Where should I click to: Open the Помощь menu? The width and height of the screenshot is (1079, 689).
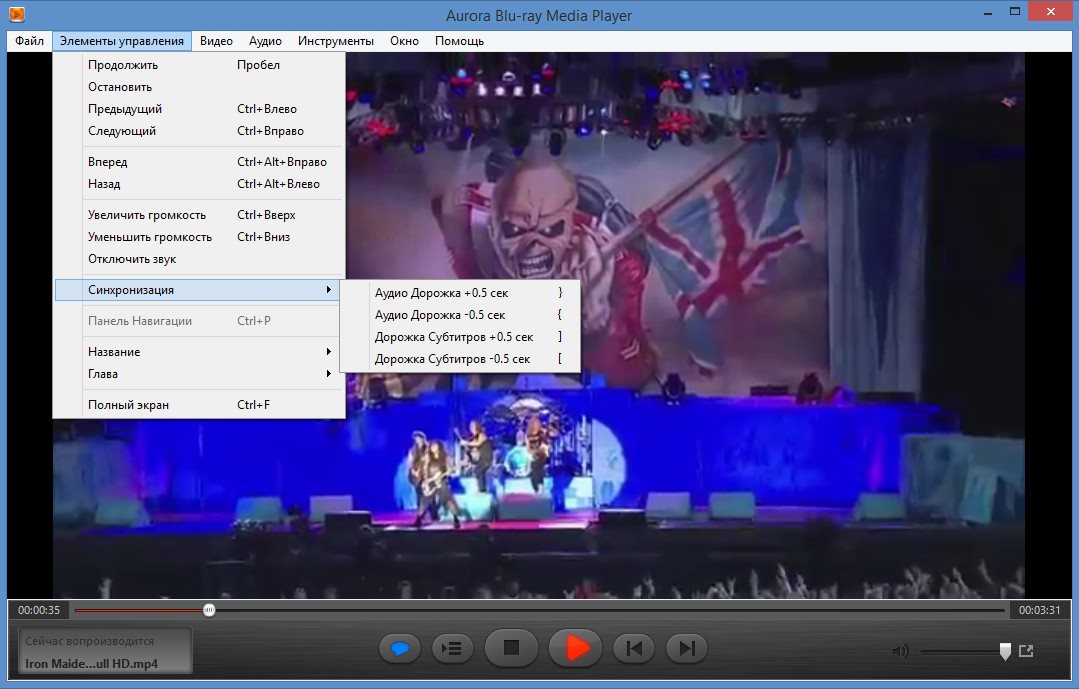[459, 41]
